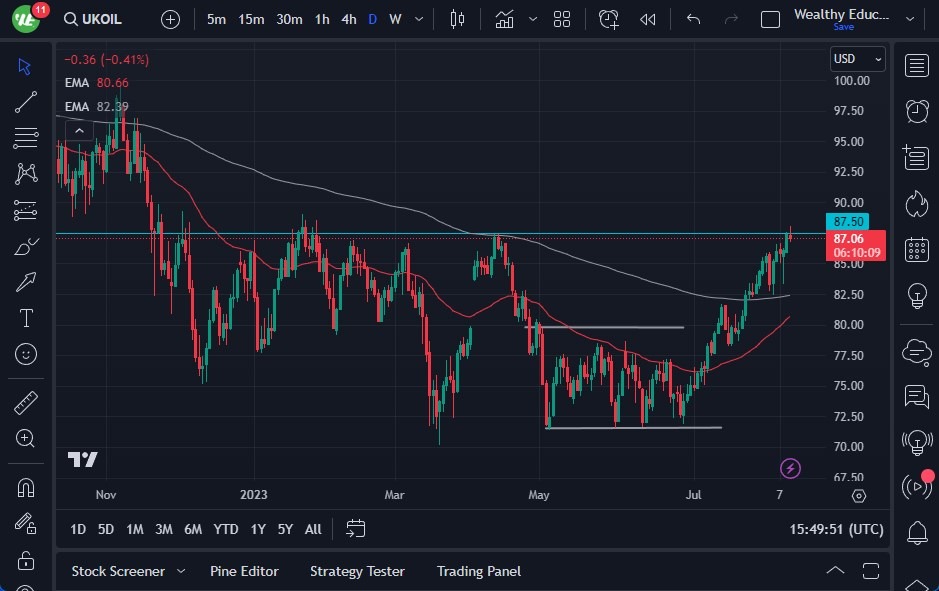Click the Save link under the account name
This screenshot has width=939, height=591.
845,27
